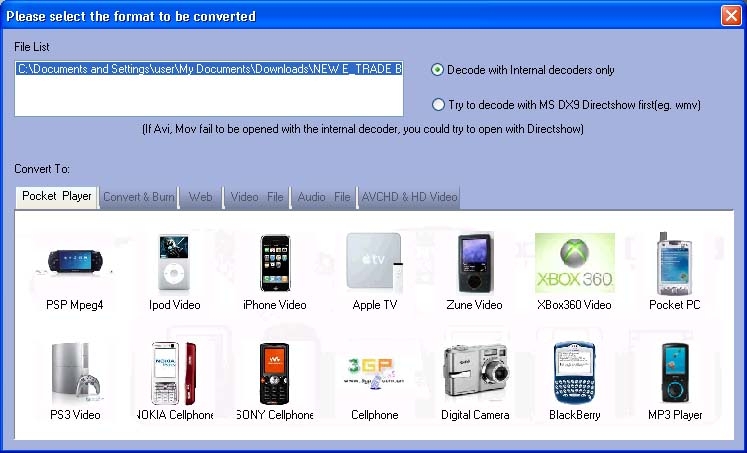
Task: Click the XBox360 Video logo icon
Action: [575, 262]
